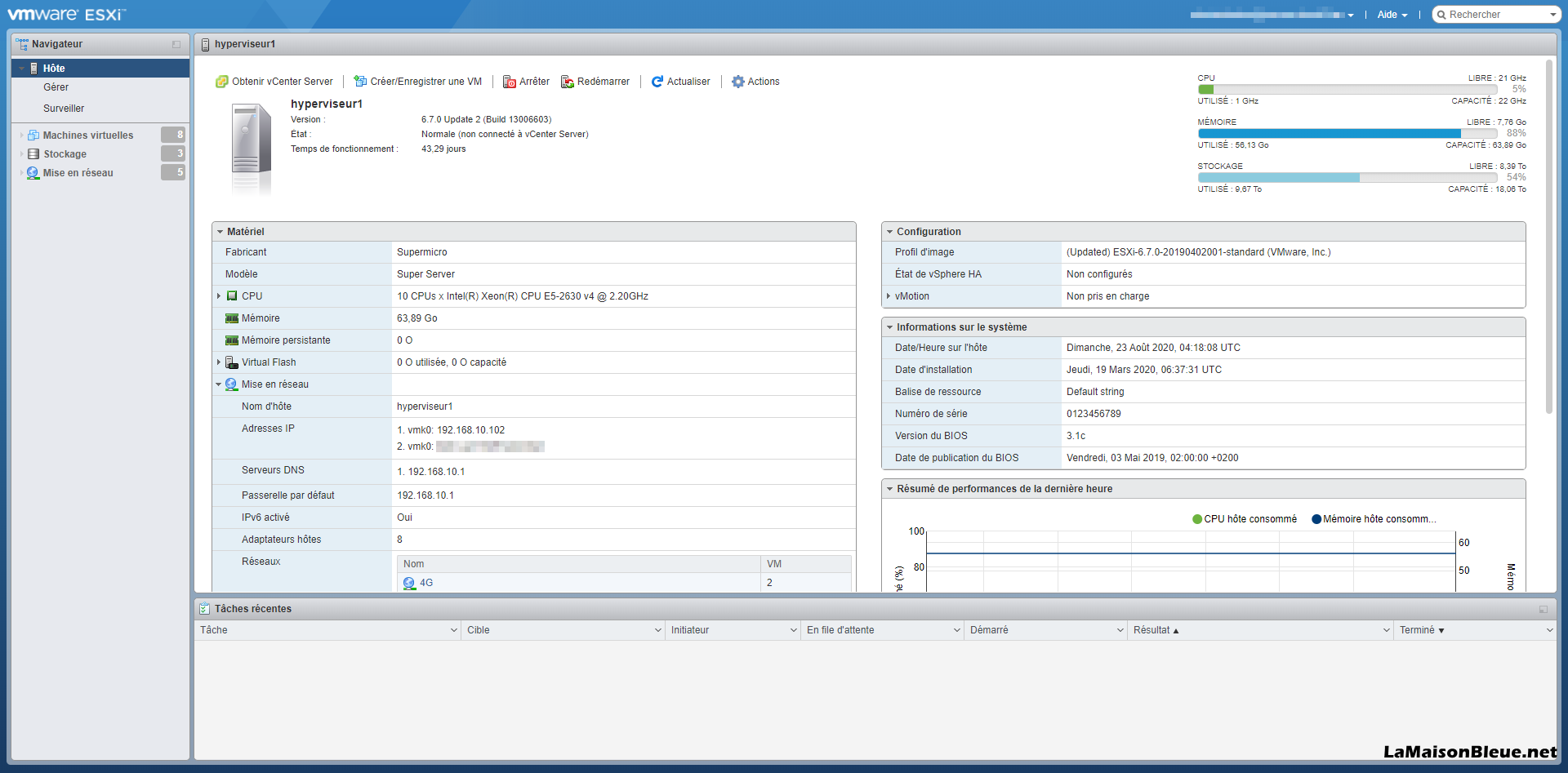Click the Virtual Flash icon

[232, 362]
